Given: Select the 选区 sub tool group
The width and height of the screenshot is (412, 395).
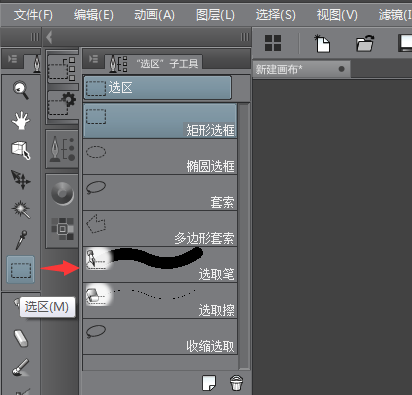Looking at the screenshot, I should tap(157, 88).
